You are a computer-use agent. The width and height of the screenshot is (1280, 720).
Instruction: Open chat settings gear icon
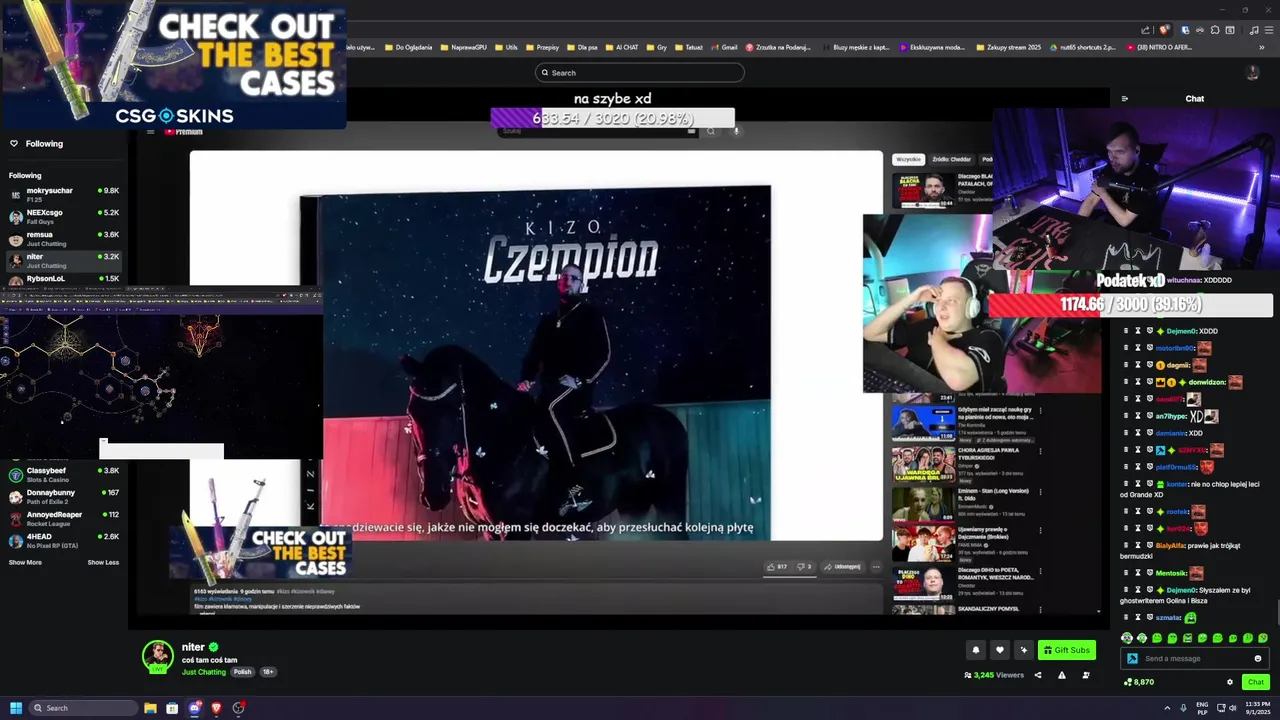(1230, 682)
